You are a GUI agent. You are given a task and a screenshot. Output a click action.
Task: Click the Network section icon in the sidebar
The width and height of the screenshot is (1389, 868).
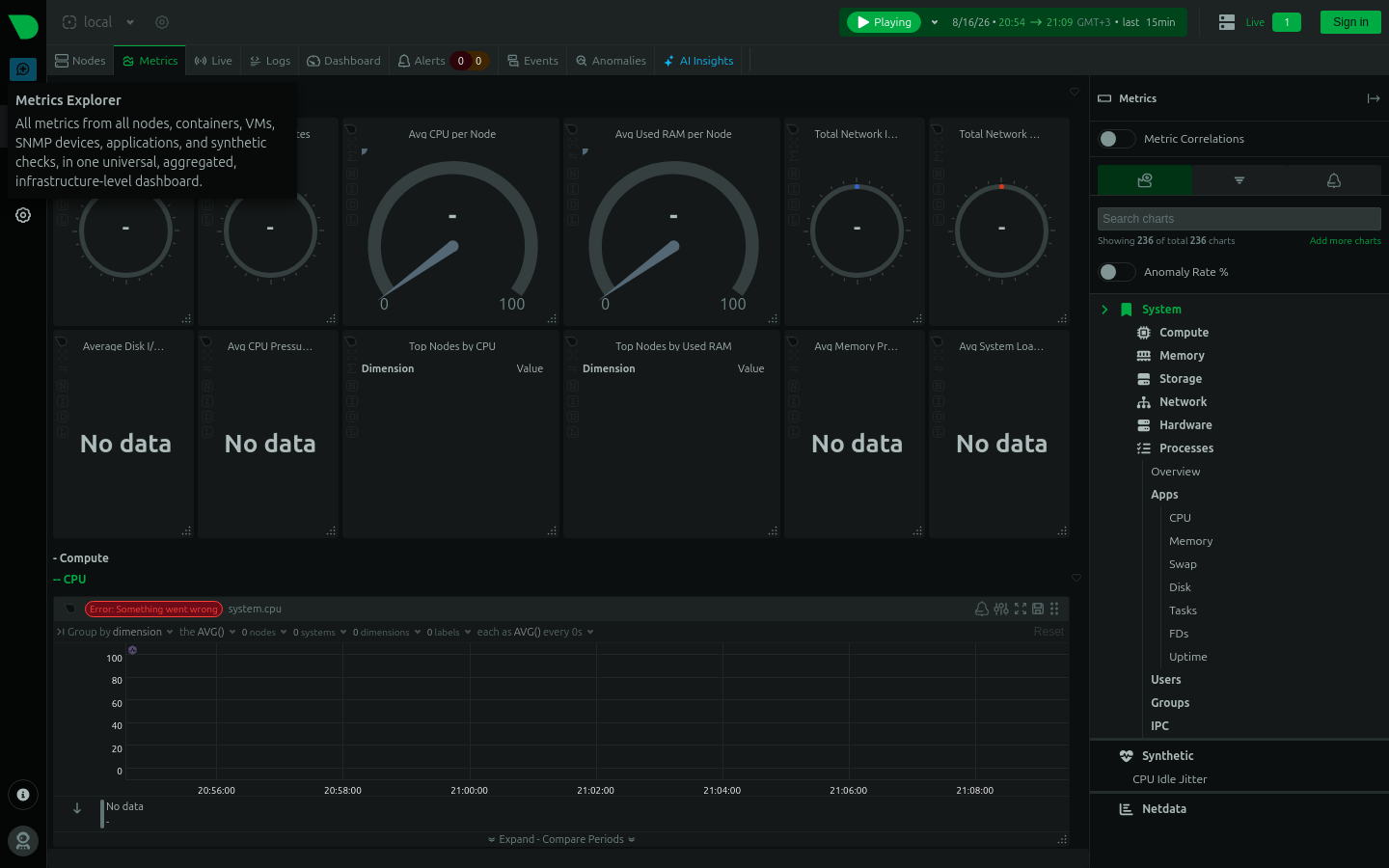pos(1144,402)
